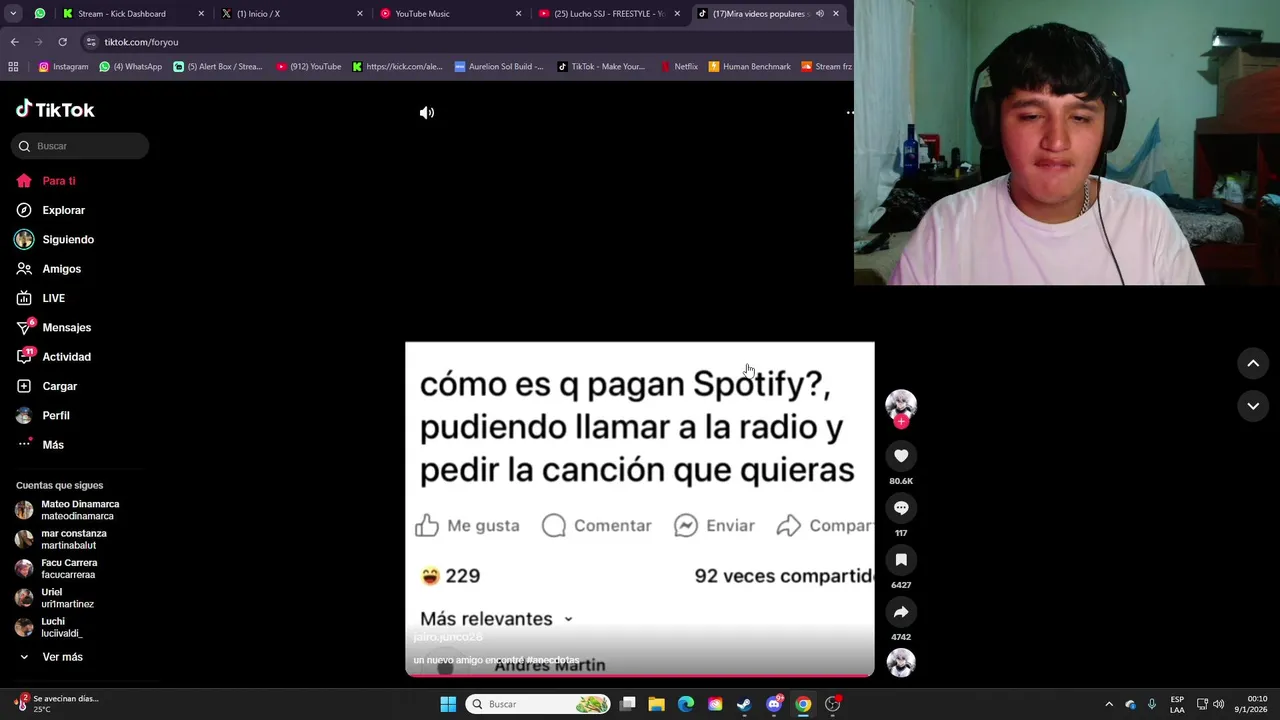This screenshot has width=1280, height=720.
Task: Open mar constanza followed account
Action: point(61,539)
